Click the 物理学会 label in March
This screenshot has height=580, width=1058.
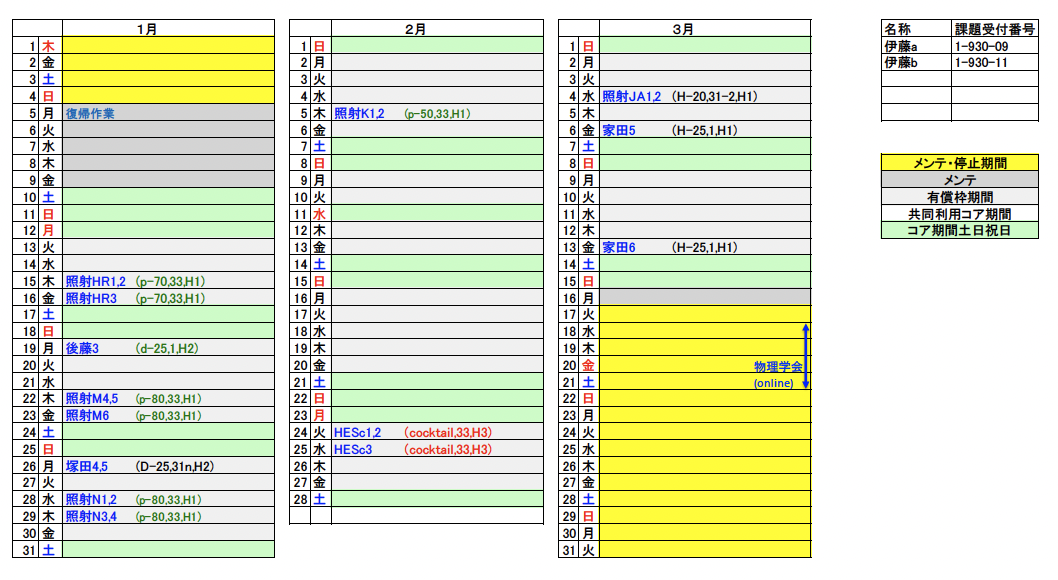click(x=777, y=367)
